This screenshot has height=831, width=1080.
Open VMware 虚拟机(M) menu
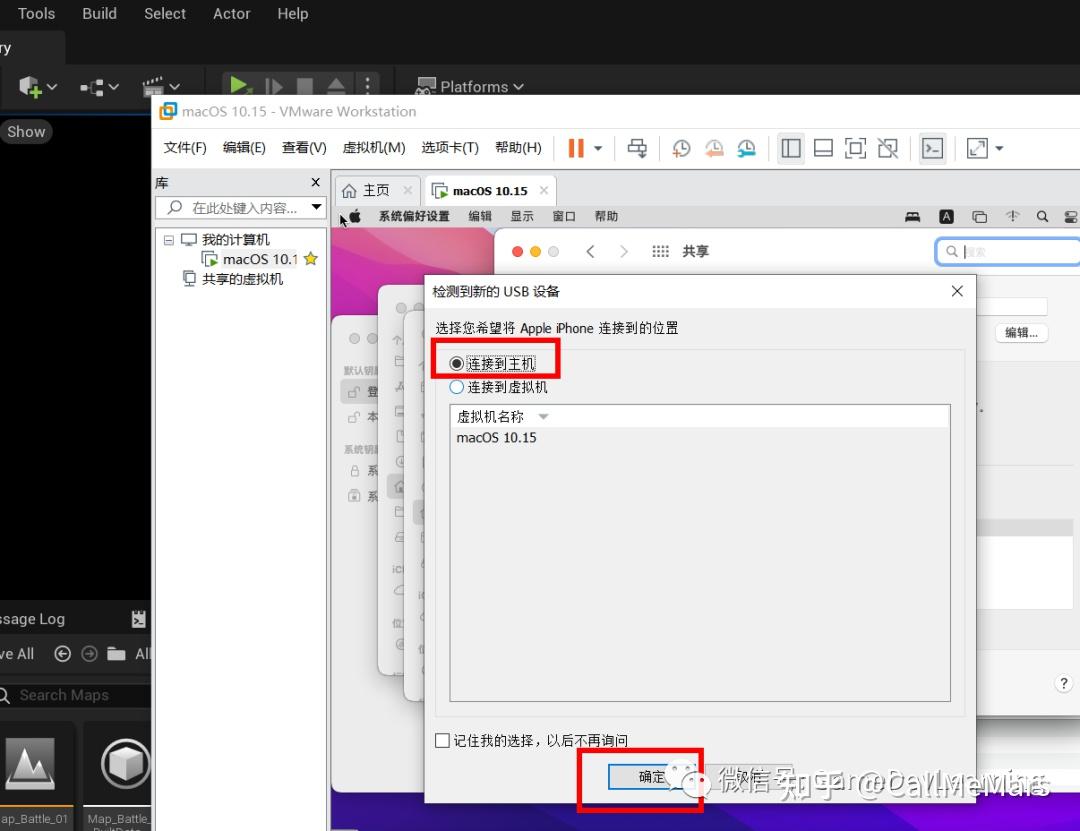[x=374, y=147]
